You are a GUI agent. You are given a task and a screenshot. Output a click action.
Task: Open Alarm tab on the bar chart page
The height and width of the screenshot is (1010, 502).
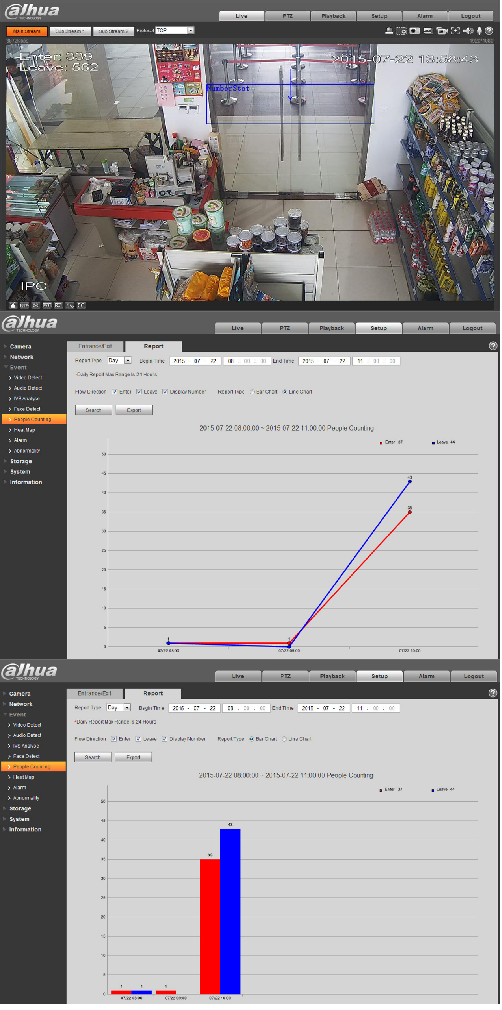coord(426,676)
